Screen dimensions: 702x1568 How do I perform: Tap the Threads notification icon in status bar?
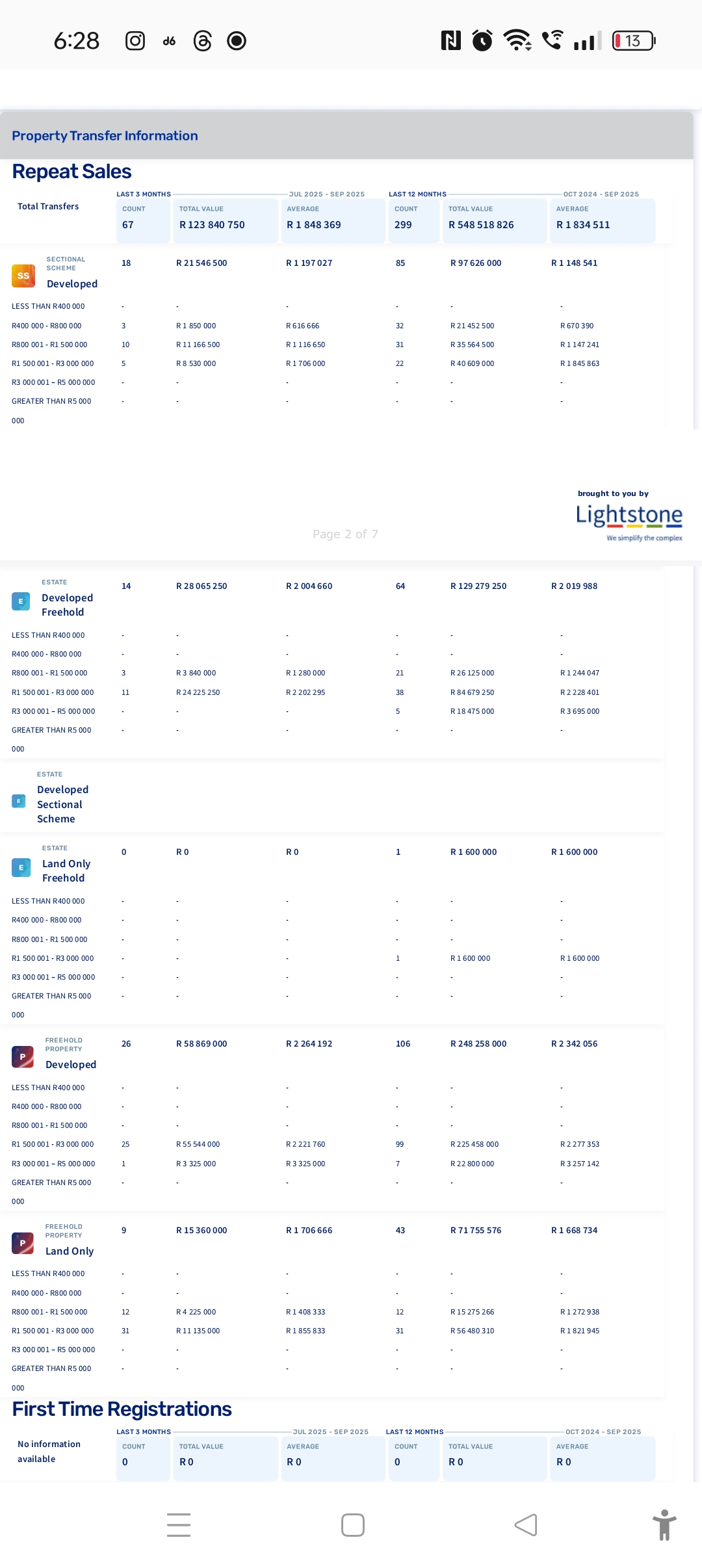(x=203, y=41)
